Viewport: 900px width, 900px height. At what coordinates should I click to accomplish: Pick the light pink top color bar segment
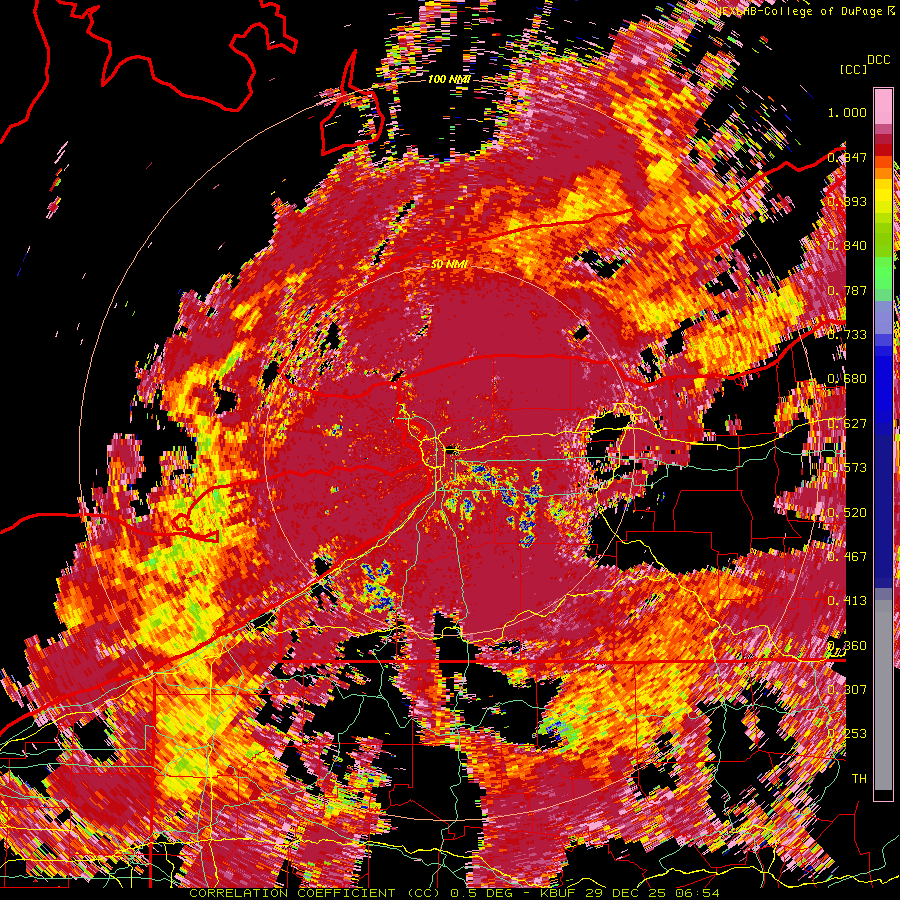click(883, 107)
